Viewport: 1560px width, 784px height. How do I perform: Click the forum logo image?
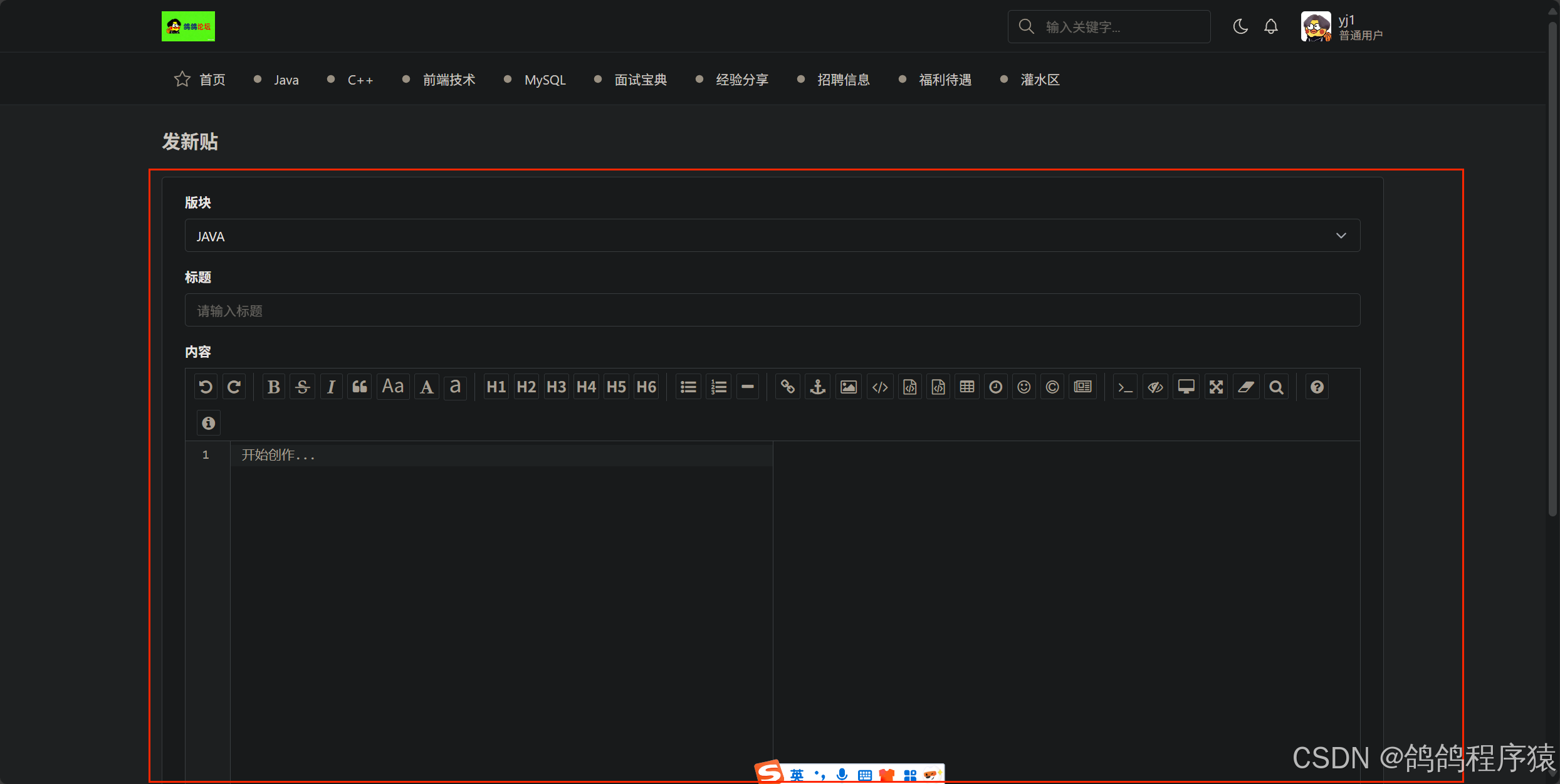(188, 26)
